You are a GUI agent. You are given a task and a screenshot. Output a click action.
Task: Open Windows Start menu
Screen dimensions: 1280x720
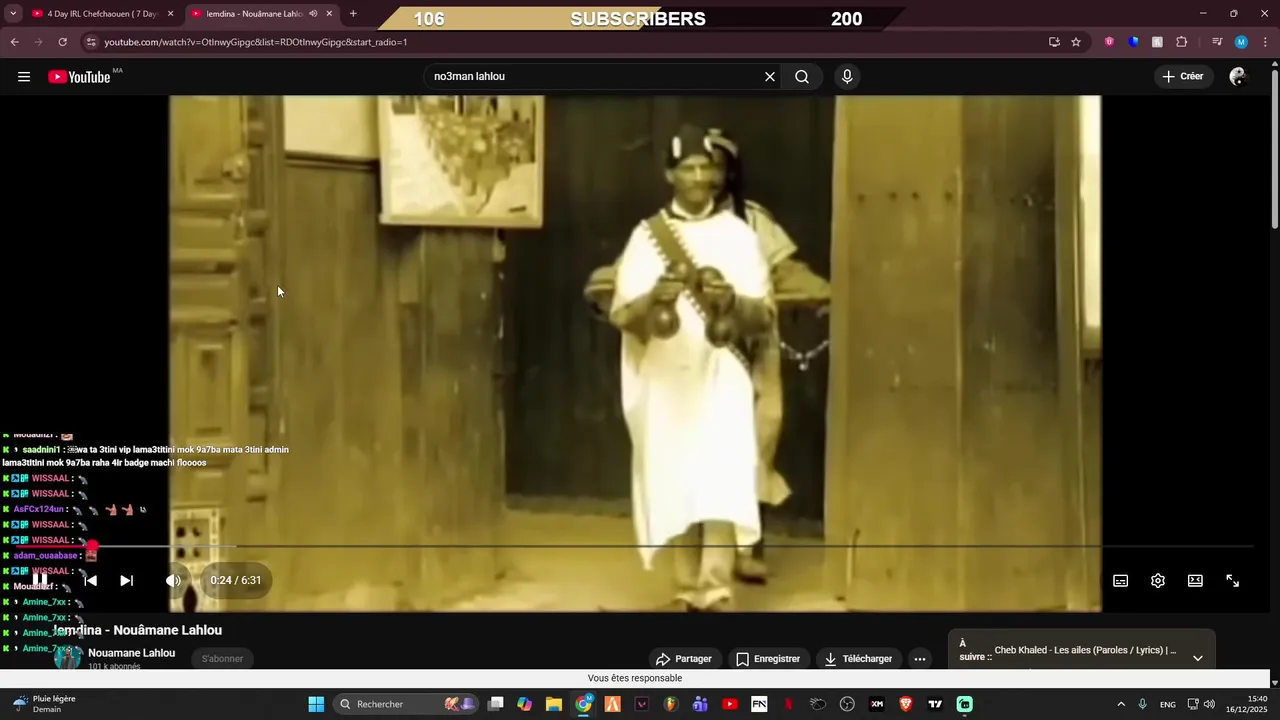point(316,704)
